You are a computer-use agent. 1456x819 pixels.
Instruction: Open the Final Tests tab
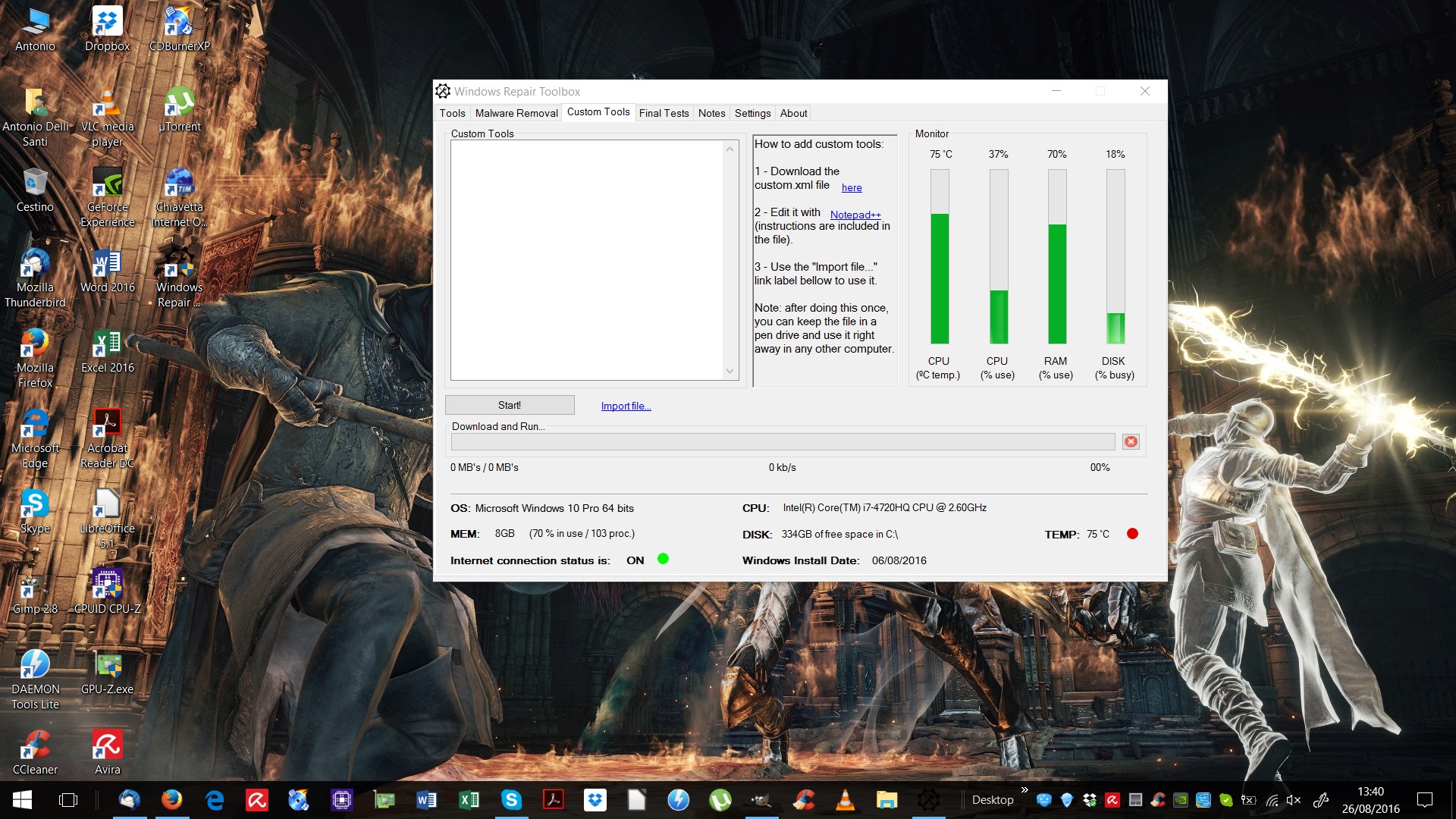pos(664,113)
